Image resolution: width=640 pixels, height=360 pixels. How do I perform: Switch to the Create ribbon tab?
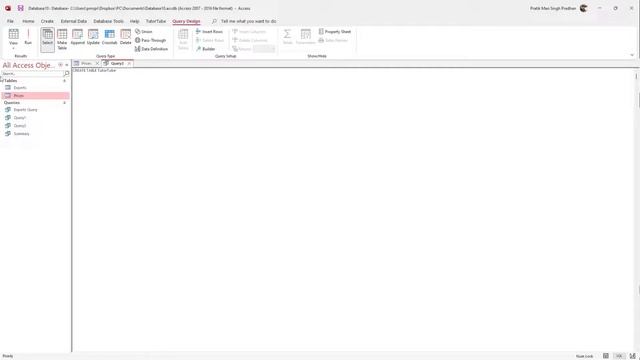click(47, 21)
